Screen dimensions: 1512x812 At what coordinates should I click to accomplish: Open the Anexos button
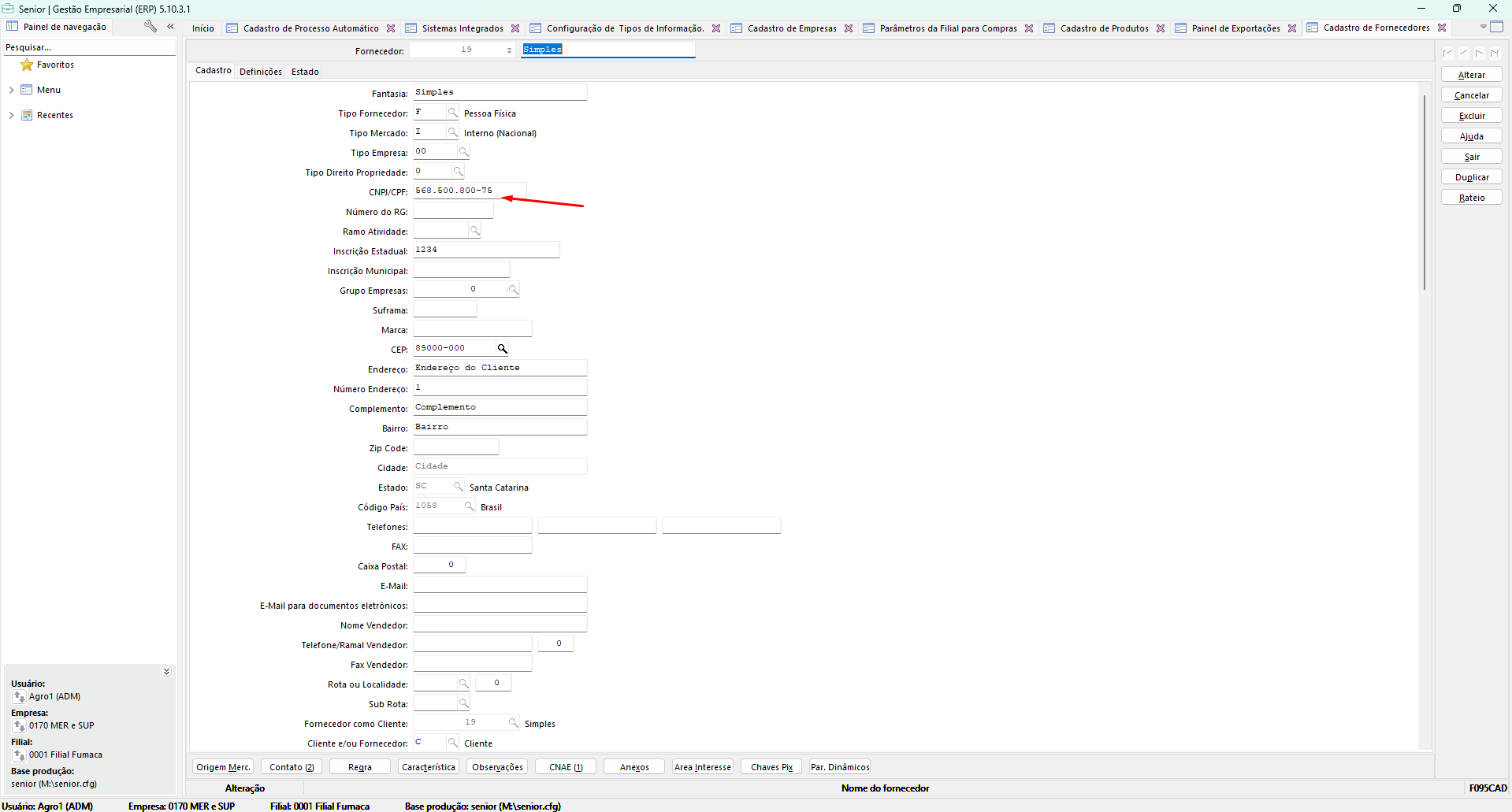point(634,767)
